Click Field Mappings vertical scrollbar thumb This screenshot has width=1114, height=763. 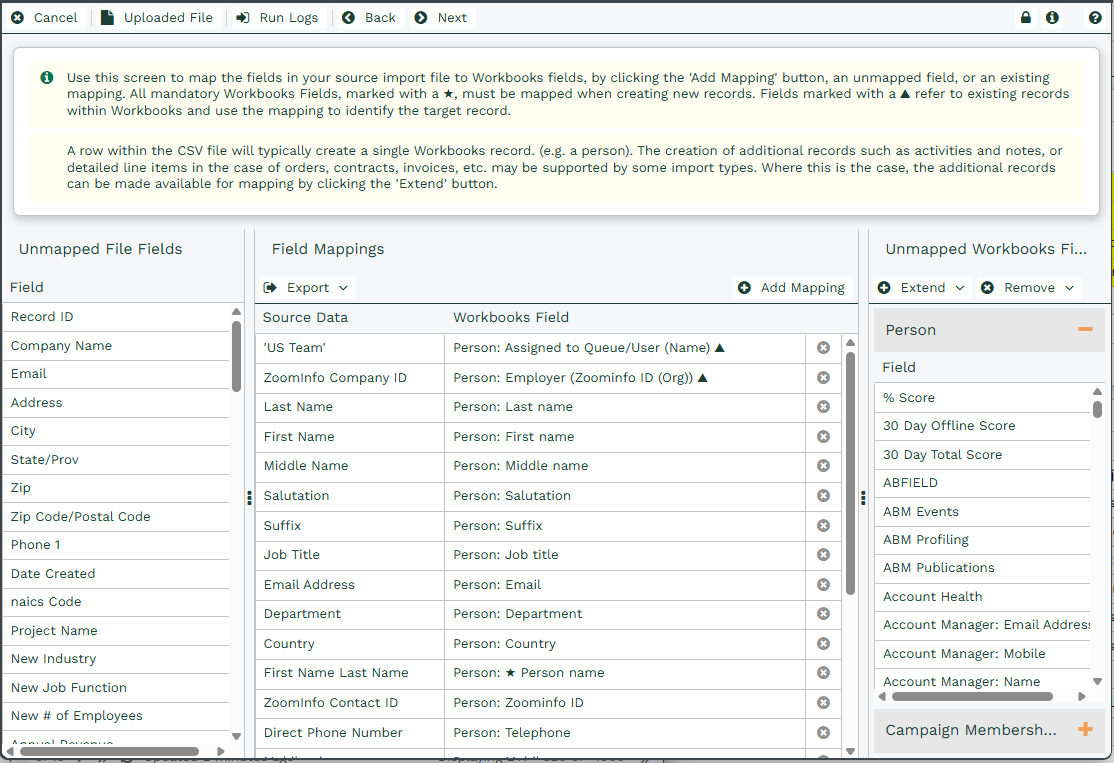(x=850, y=473)
